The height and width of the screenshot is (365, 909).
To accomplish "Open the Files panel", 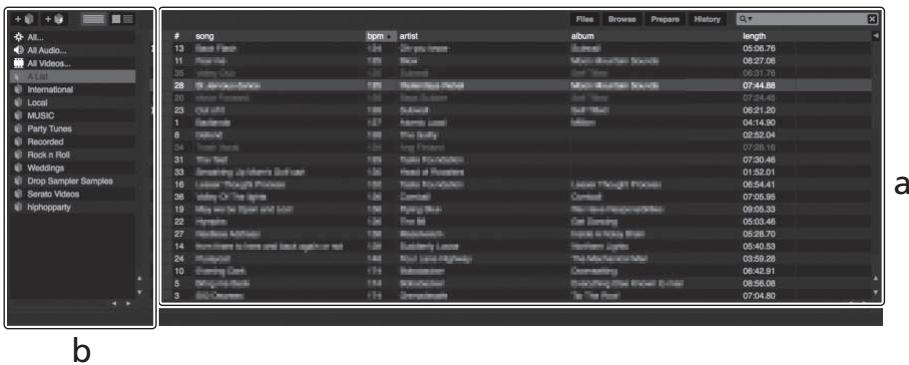I will (x=584, y=19).
